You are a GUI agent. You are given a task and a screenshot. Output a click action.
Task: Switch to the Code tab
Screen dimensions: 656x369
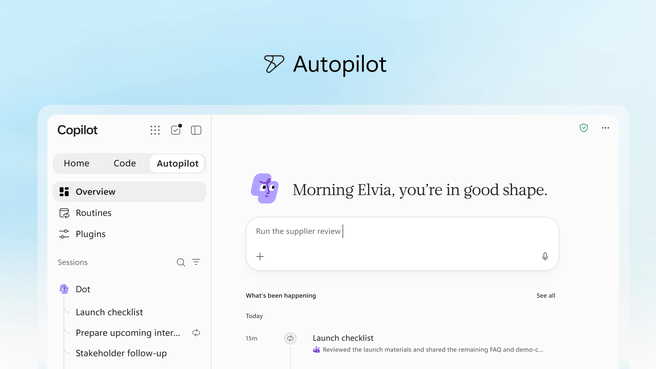tap(125, 163)
